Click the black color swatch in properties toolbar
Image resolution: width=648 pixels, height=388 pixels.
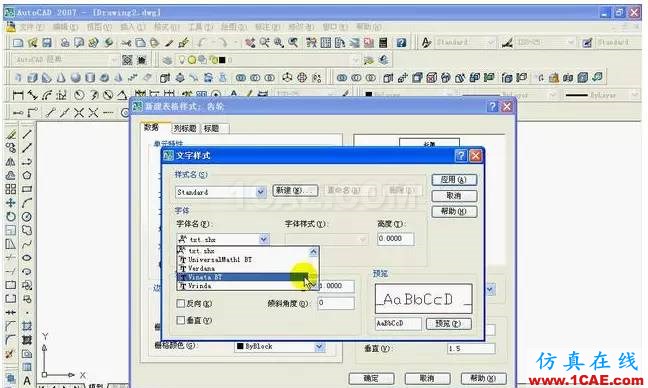[x=369, y=95]
